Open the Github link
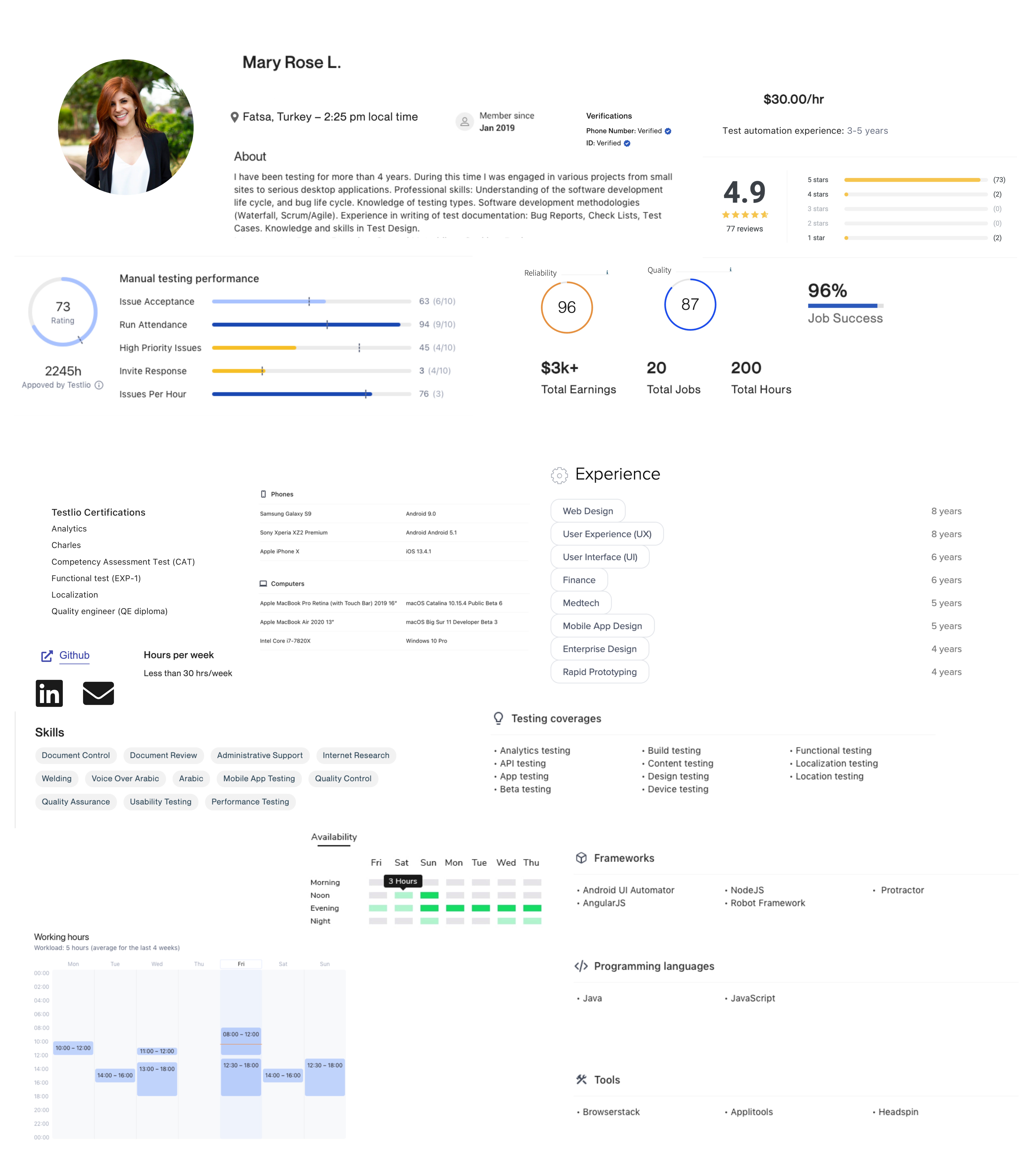This screenshot has height=1176, width=1034. (74, 655)
